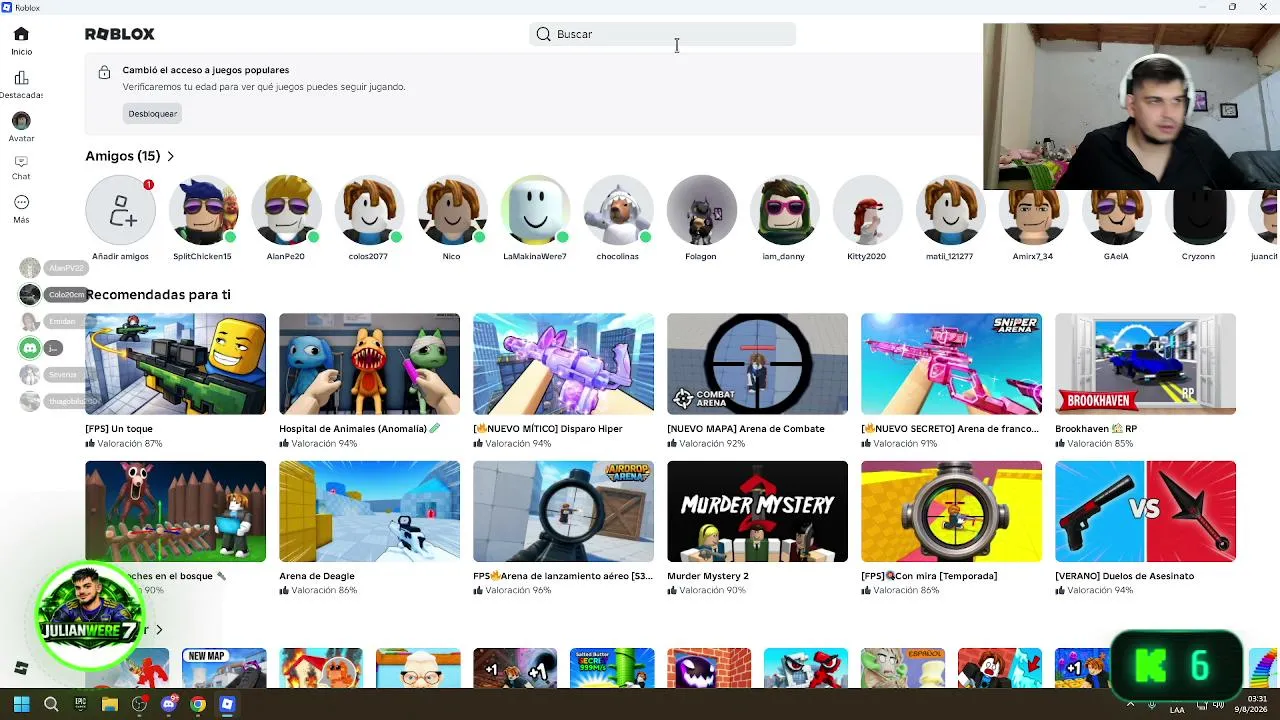
Task: Open LaMakinaWere7's friend avatar
Action: (535, 210)
